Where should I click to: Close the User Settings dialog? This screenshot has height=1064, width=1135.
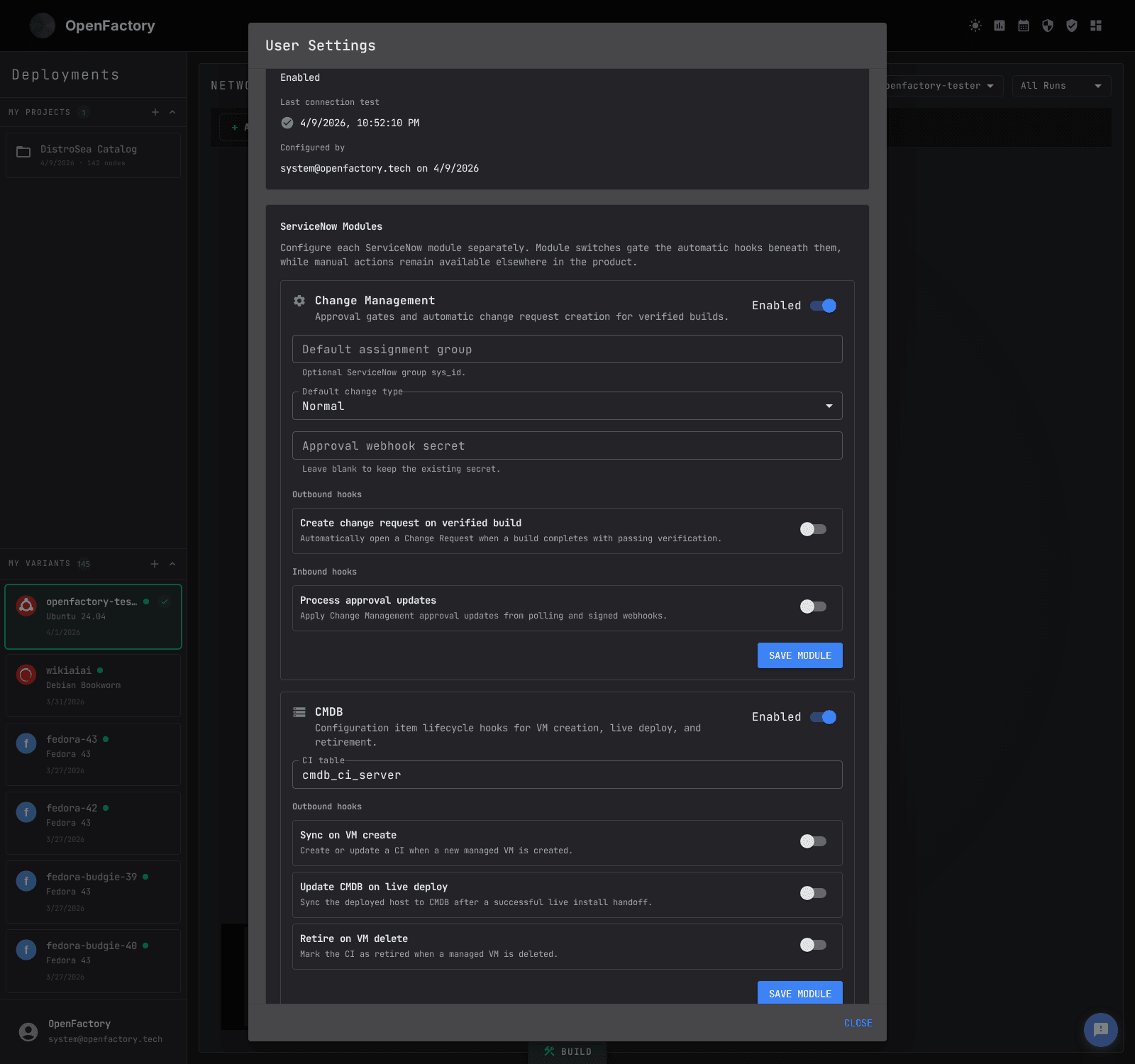coord(858,1023)
